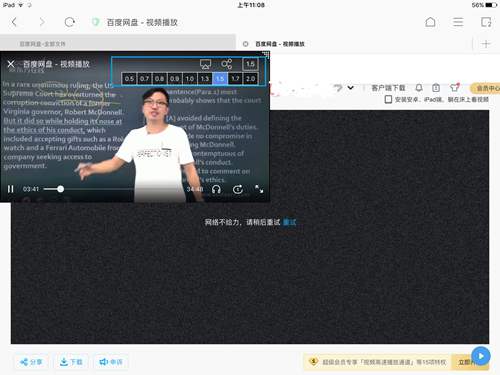Pause the video playback
Viewport: 500px width, 375px height.
(11, 189)
